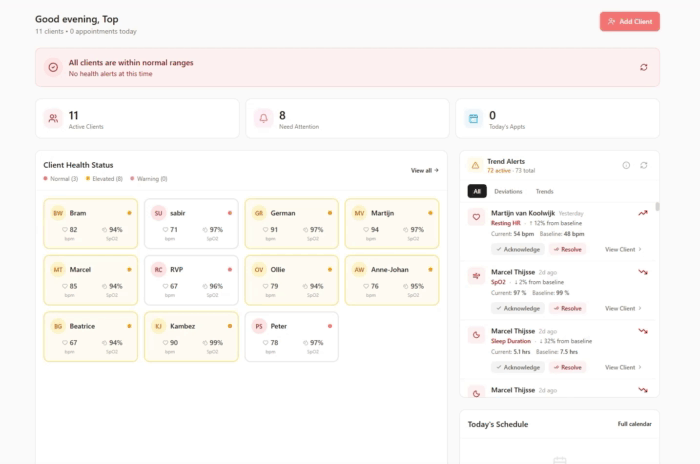This screenshot has height=464, width=700.
Task: Switch to the Deviations tab
Action: 508,191
